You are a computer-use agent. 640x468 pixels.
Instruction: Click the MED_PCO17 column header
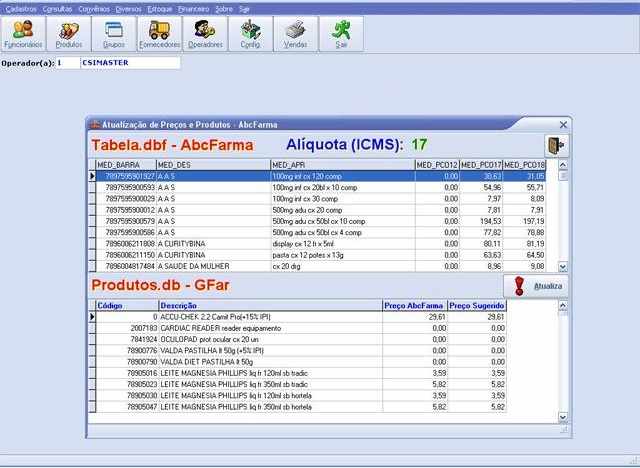point(481,165)
